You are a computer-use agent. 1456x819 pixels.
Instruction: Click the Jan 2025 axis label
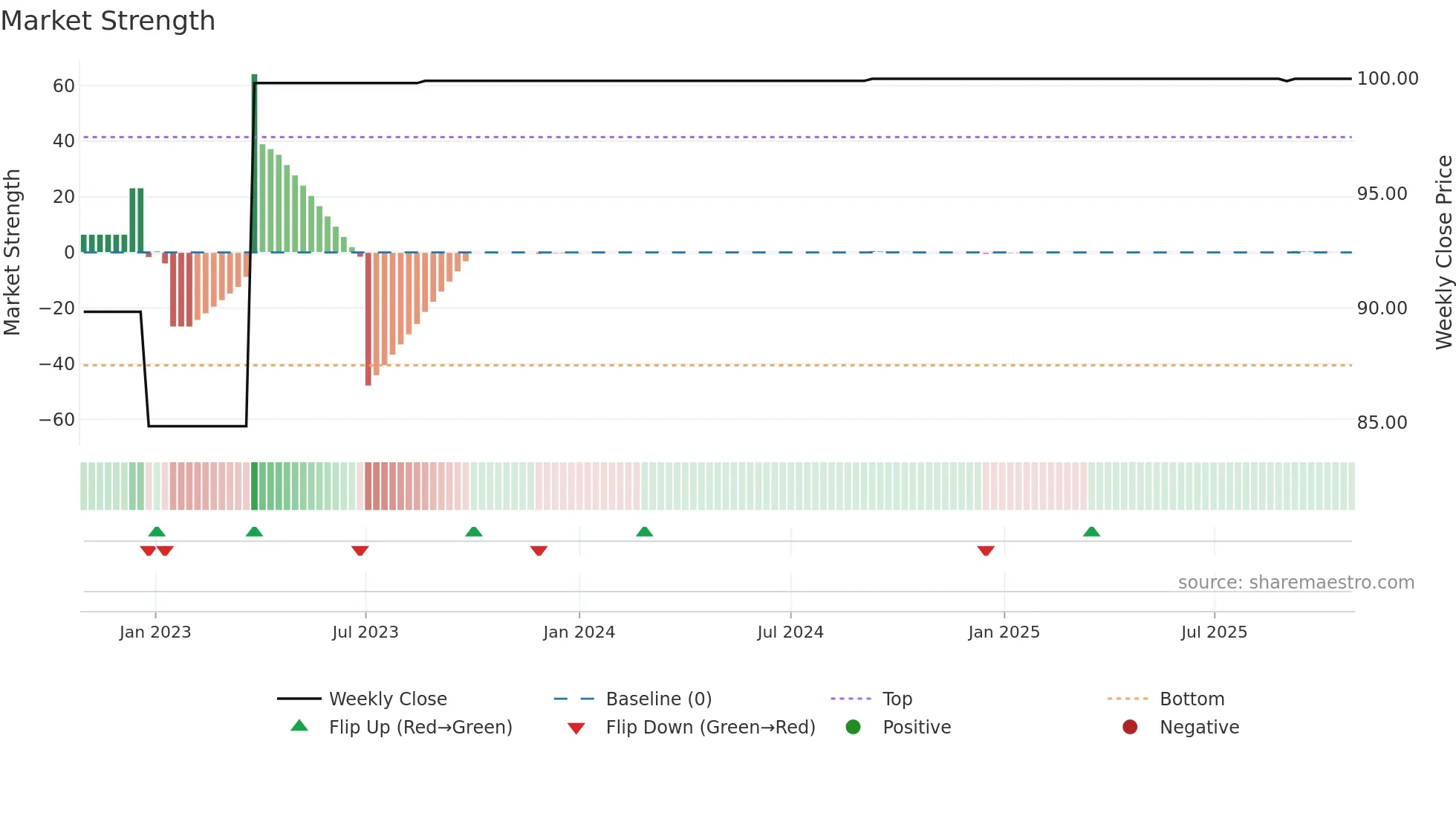point(1004,632)
